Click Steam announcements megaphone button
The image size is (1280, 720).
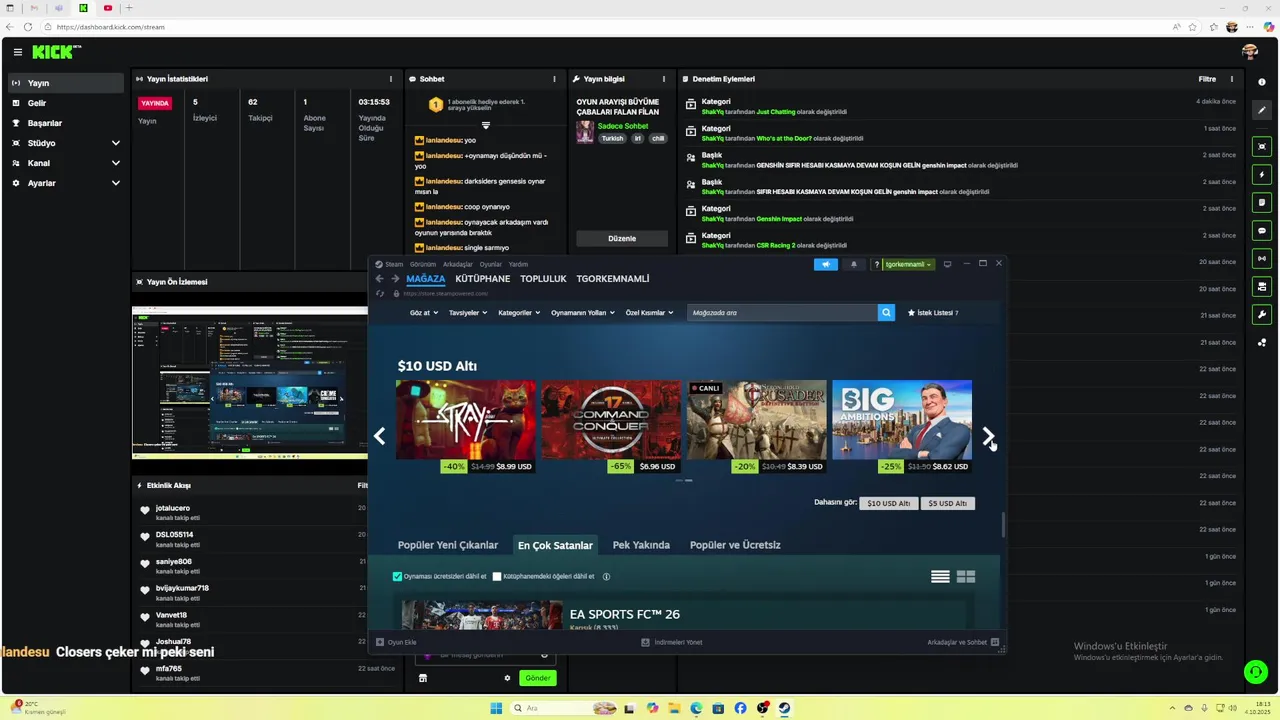point(826,264)
